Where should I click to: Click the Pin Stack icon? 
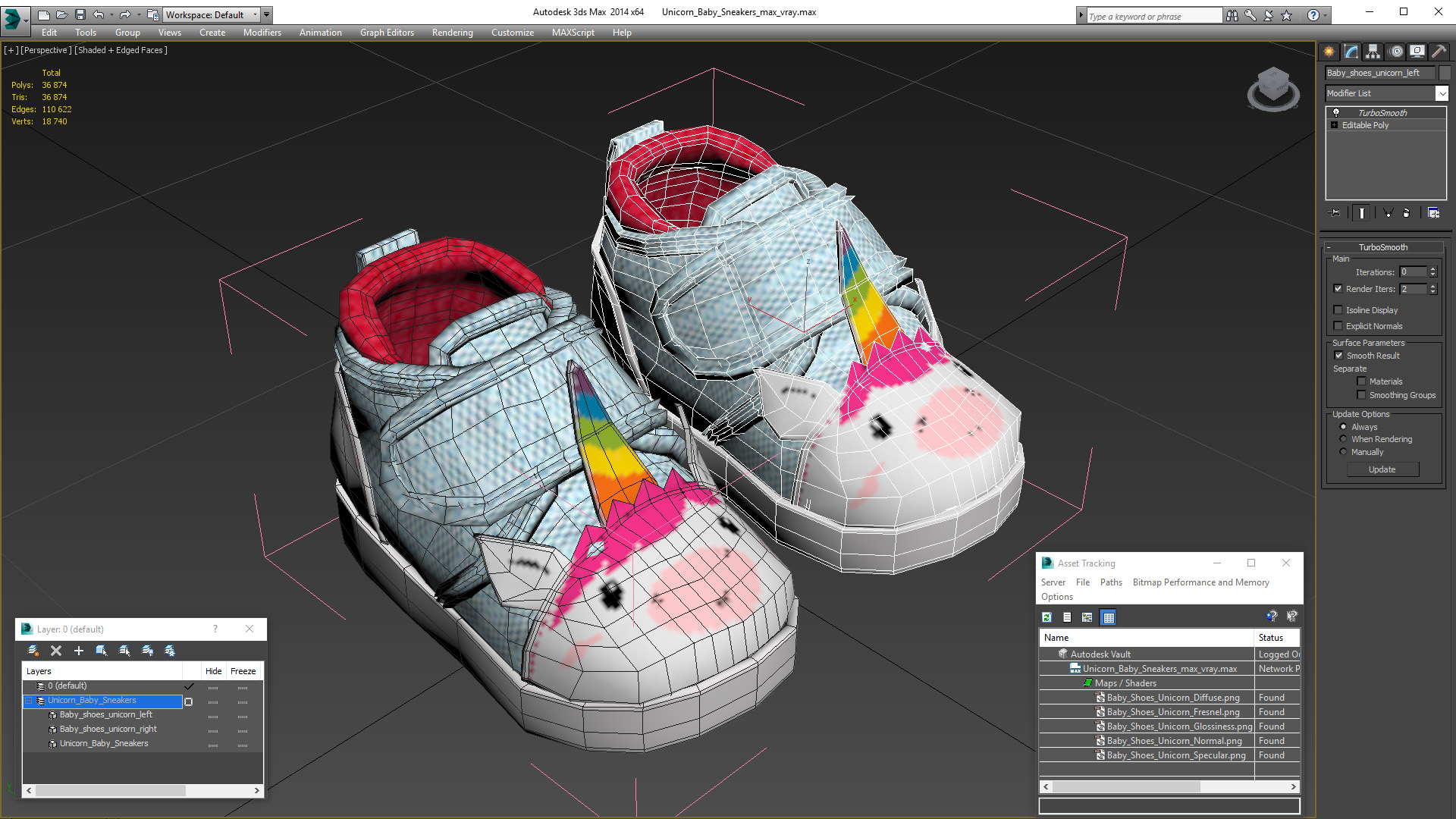pos(1335,213)
